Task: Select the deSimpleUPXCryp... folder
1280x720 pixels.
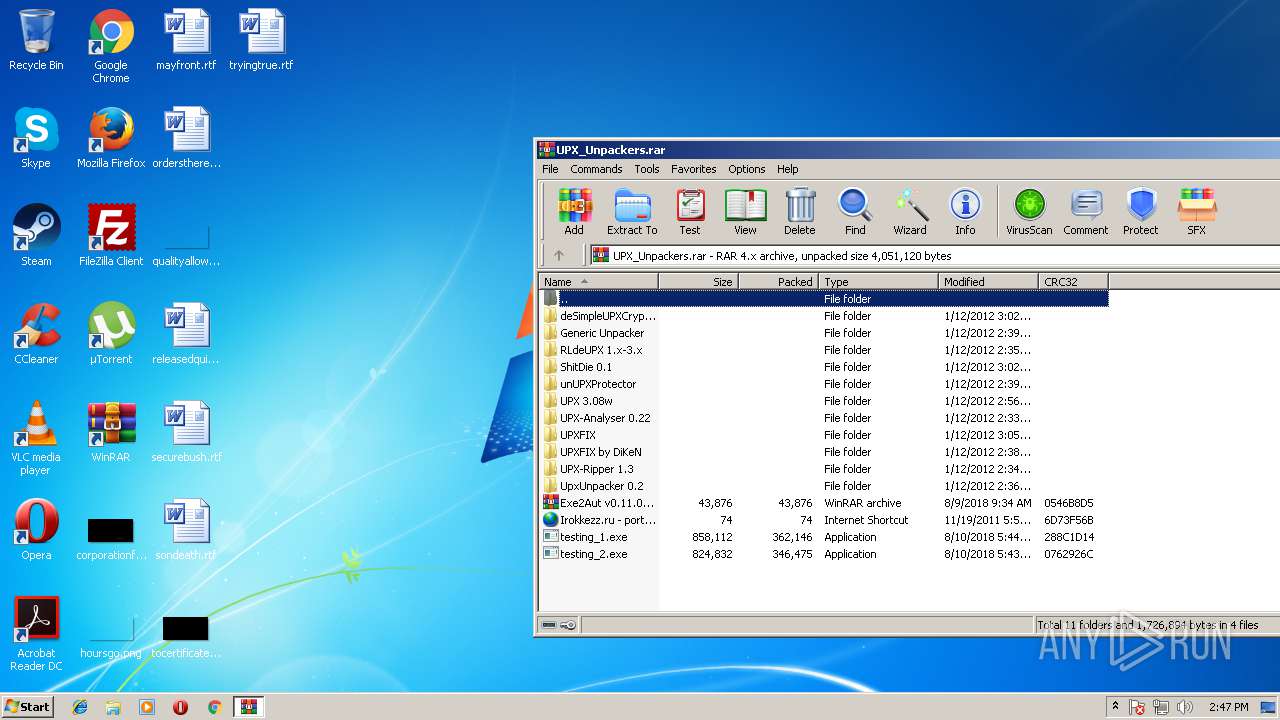Action: pyautogui.click(x=824, y=316)
